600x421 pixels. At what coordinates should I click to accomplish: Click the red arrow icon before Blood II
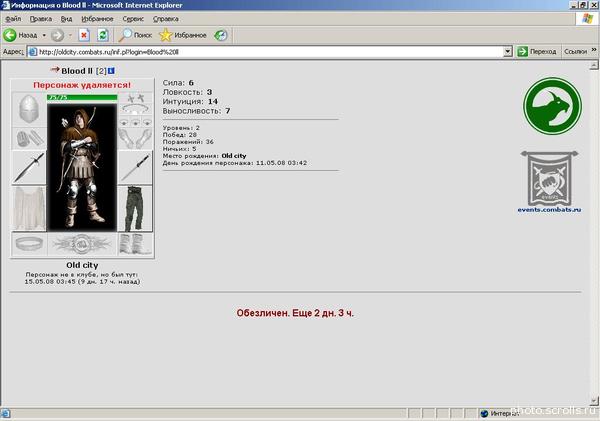(55, 69)
